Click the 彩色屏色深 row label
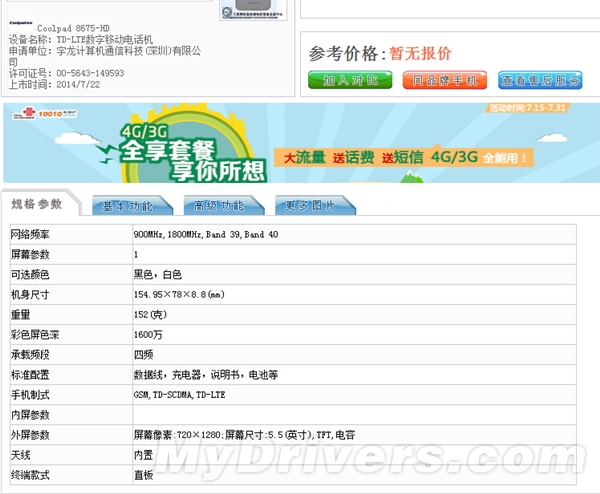 (35, 335)
